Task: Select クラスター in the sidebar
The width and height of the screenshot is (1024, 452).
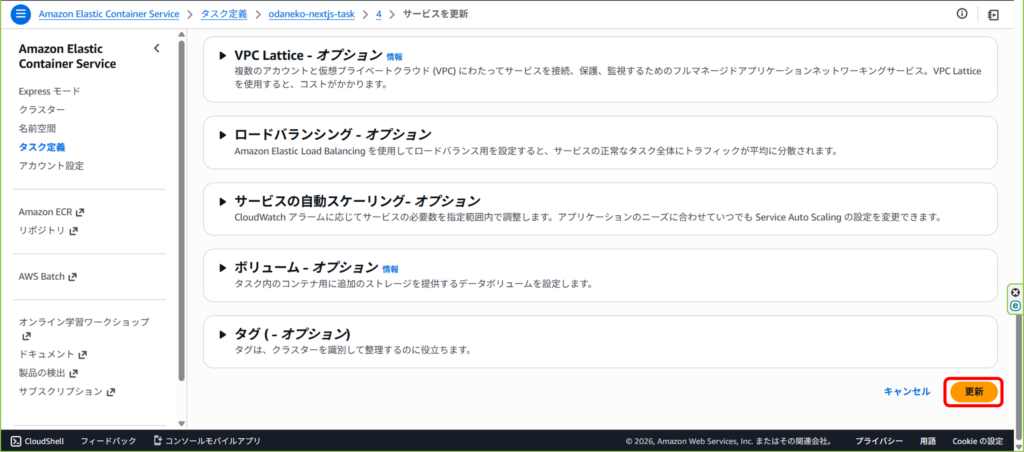Action: click(42, 110)
